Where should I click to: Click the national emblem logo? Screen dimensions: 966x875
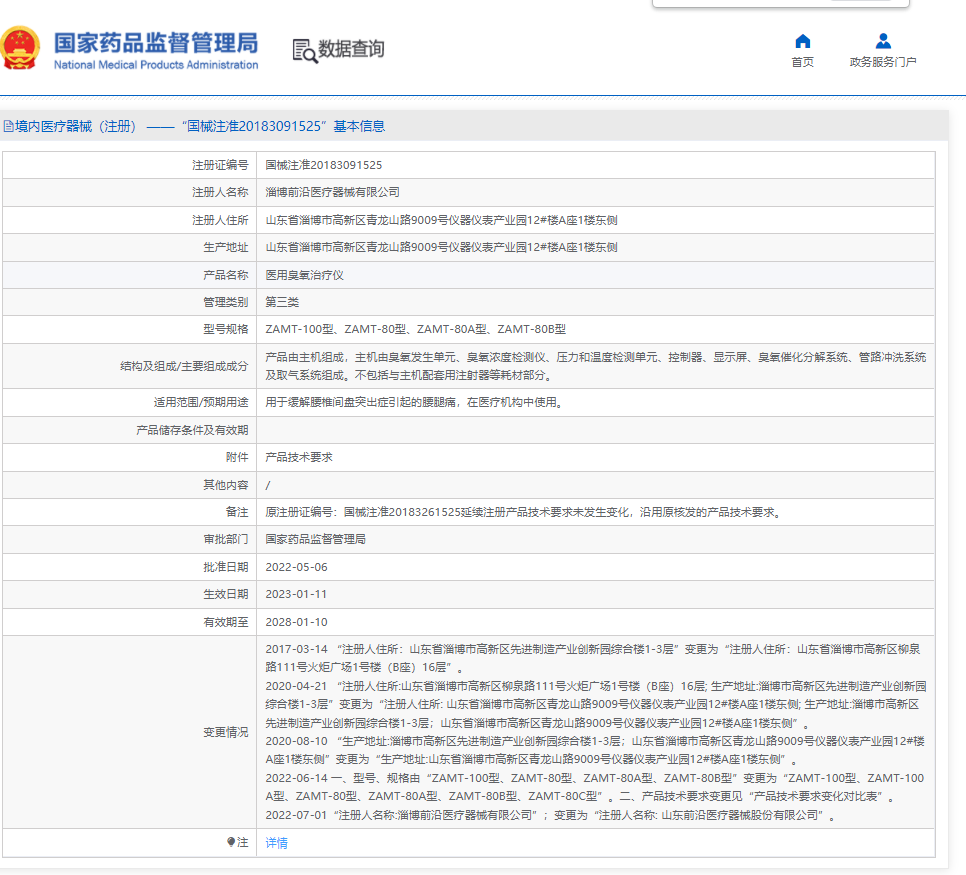pos(21,48)
